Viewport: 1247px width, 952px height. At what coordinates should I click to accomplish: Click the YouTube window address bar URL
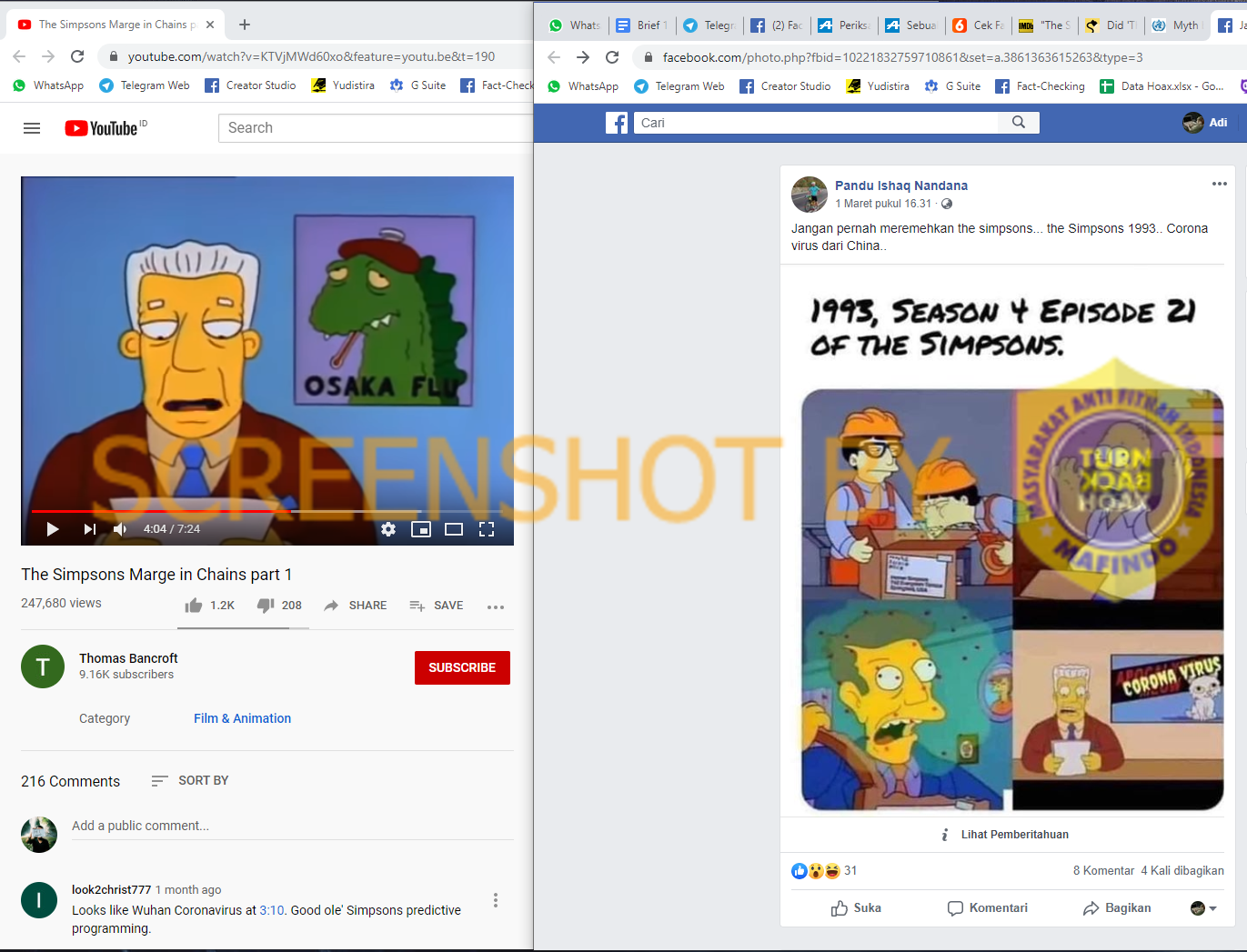point(311,56)
